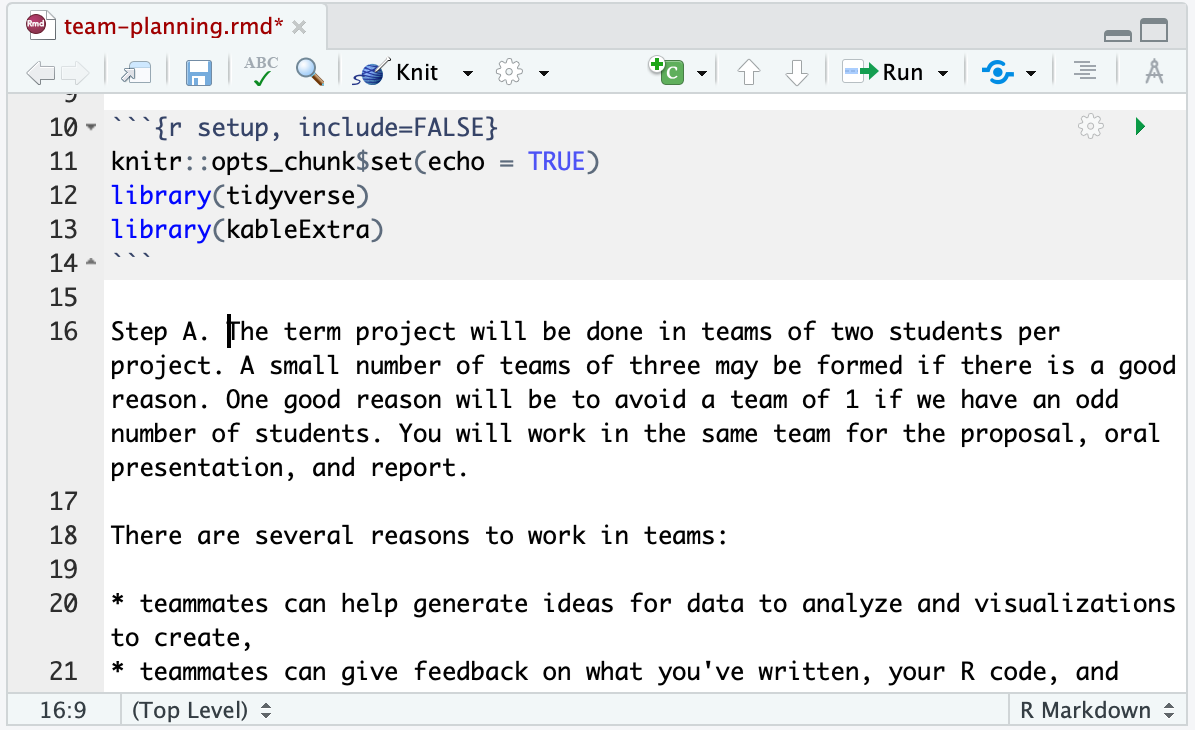The image size is (1195, 730).
Task: Toggle the visual markdown editor mode
Action: [x=1154, y=72]
